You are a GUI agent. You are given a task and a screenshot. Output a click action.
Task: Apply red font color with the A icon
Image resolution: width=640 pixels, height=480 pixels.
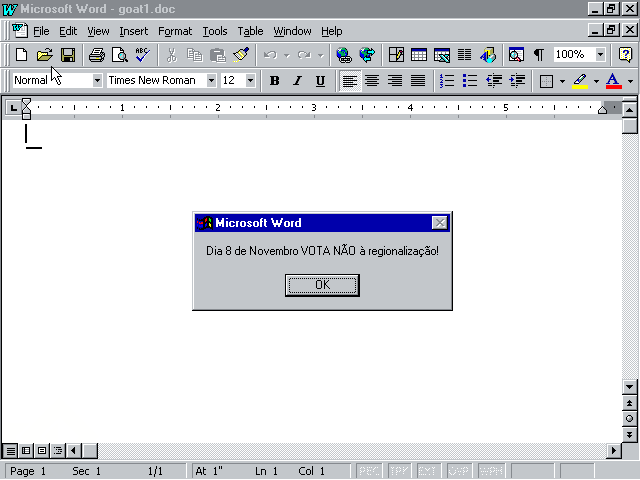point(613,81)
